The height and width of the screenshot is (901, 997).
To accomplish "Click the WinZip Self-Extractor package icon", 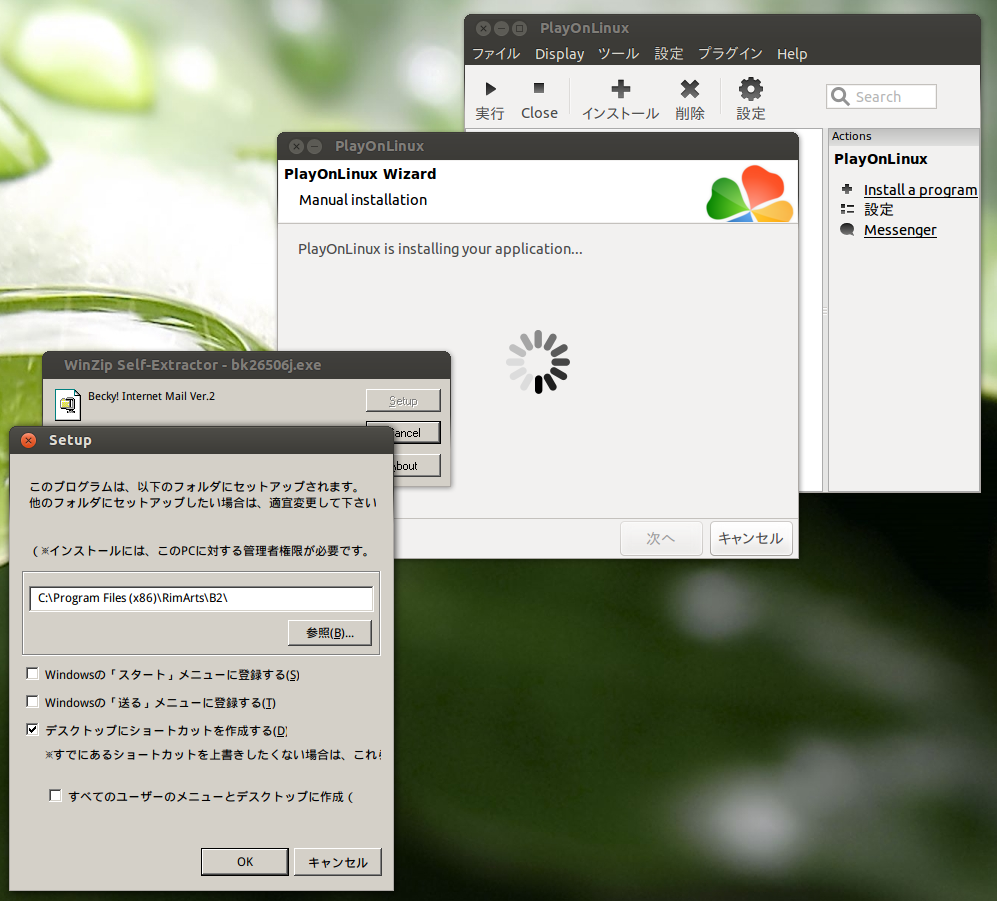I will [x=68, y=404].
